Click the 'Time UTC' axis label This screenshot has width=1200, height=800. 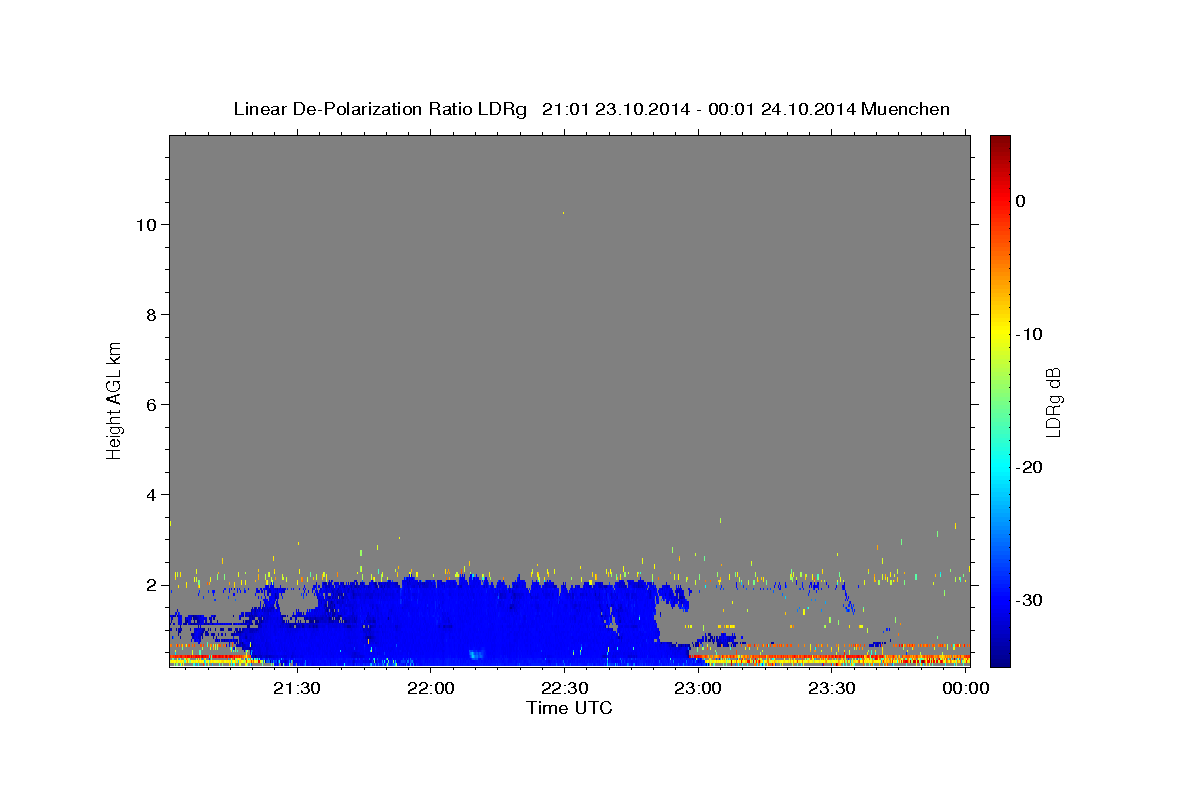pos(569,708)
